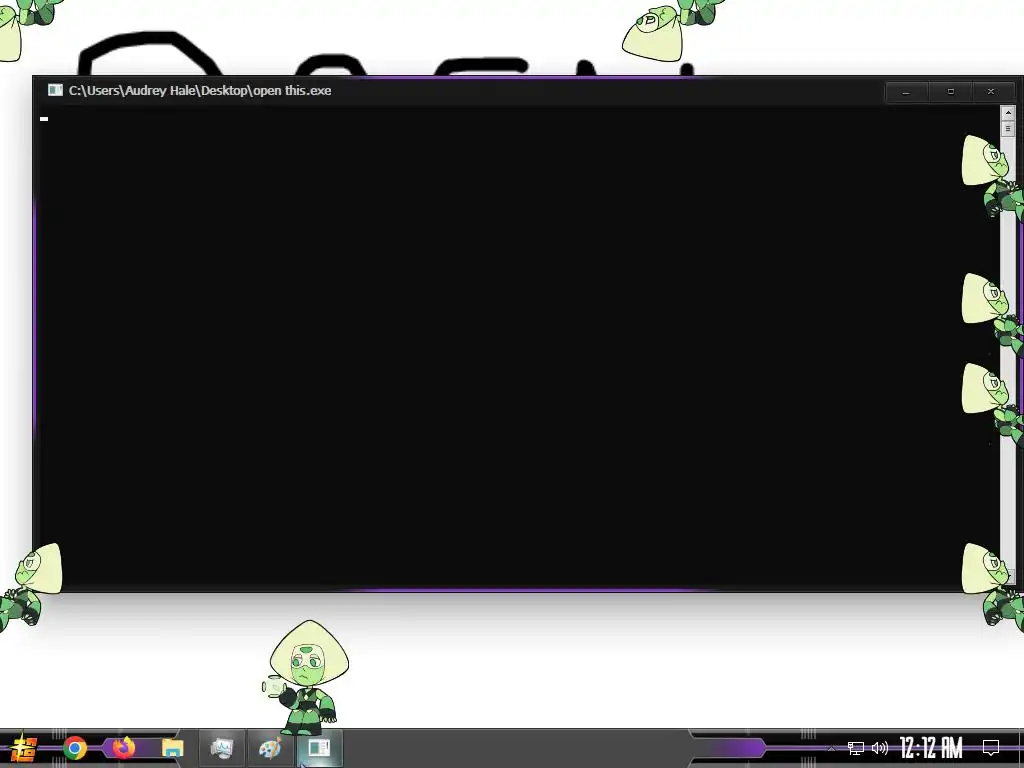Launch Firefox from the taskbar
1024x768 pixels.
click(123, 748)
